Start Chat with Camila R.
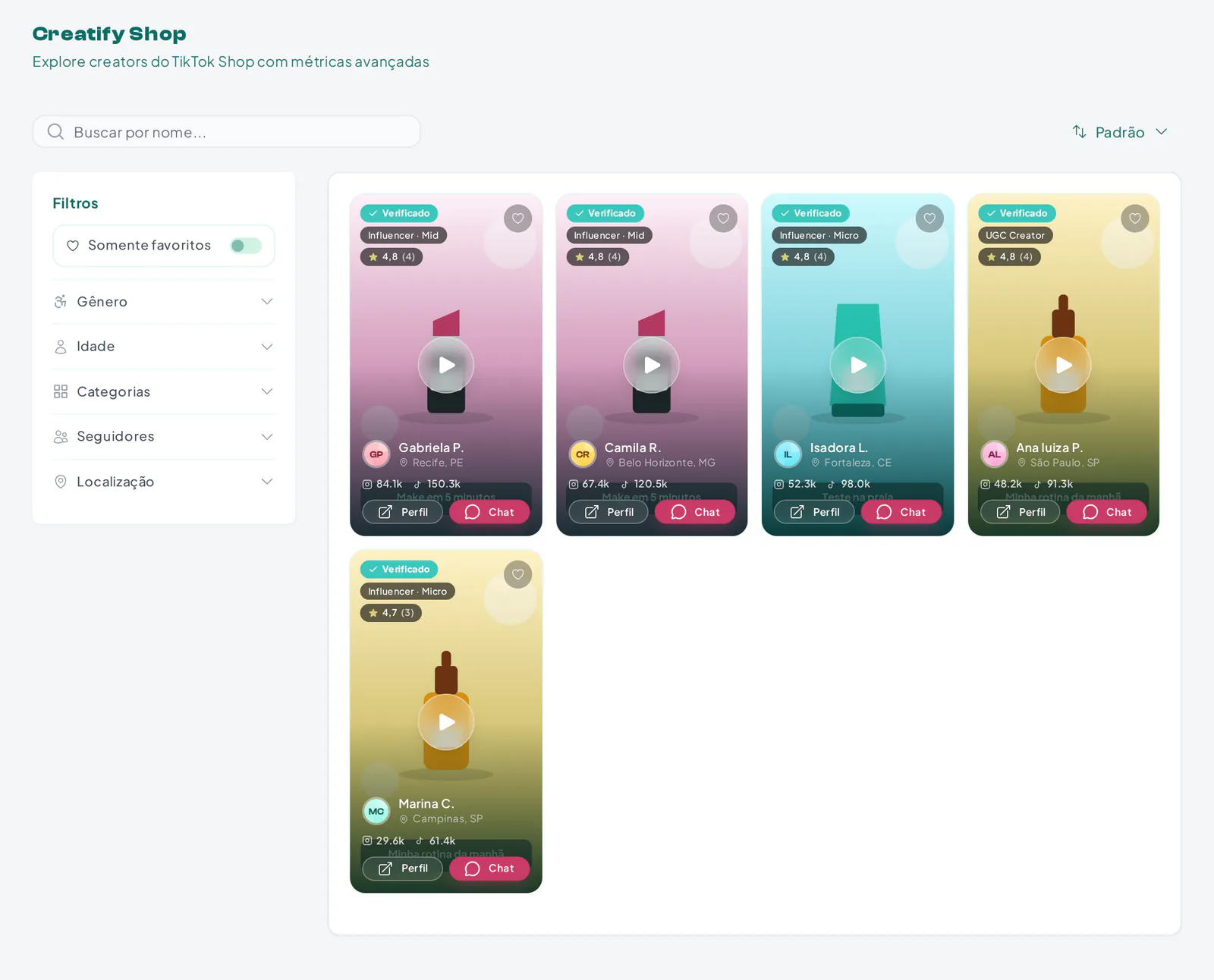The width and height of the screenshot is (1214, 980). click(x=695, y=512)
